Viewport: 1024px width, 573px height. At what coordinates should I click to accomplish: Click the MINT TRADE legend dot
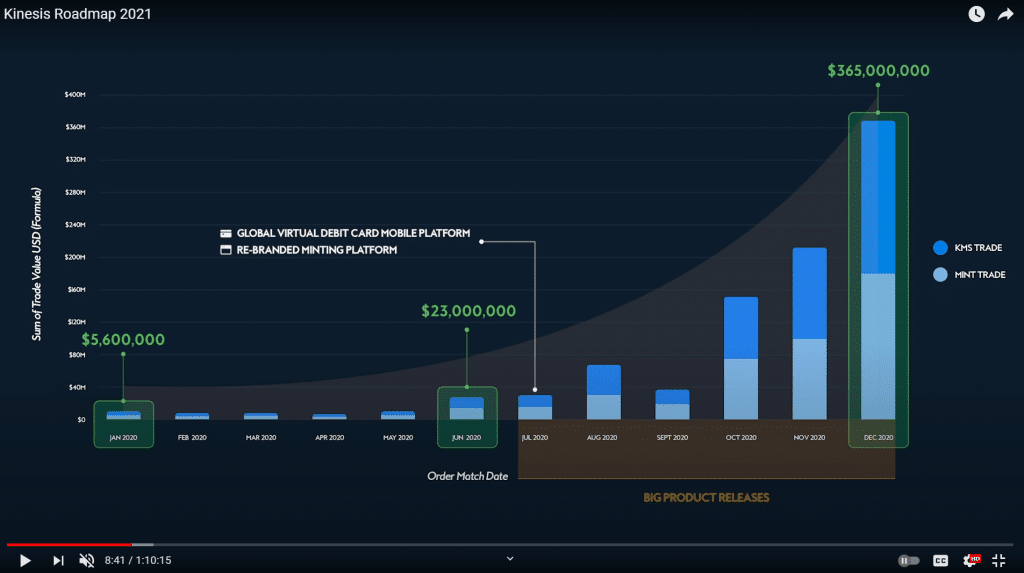click(940, 274)
